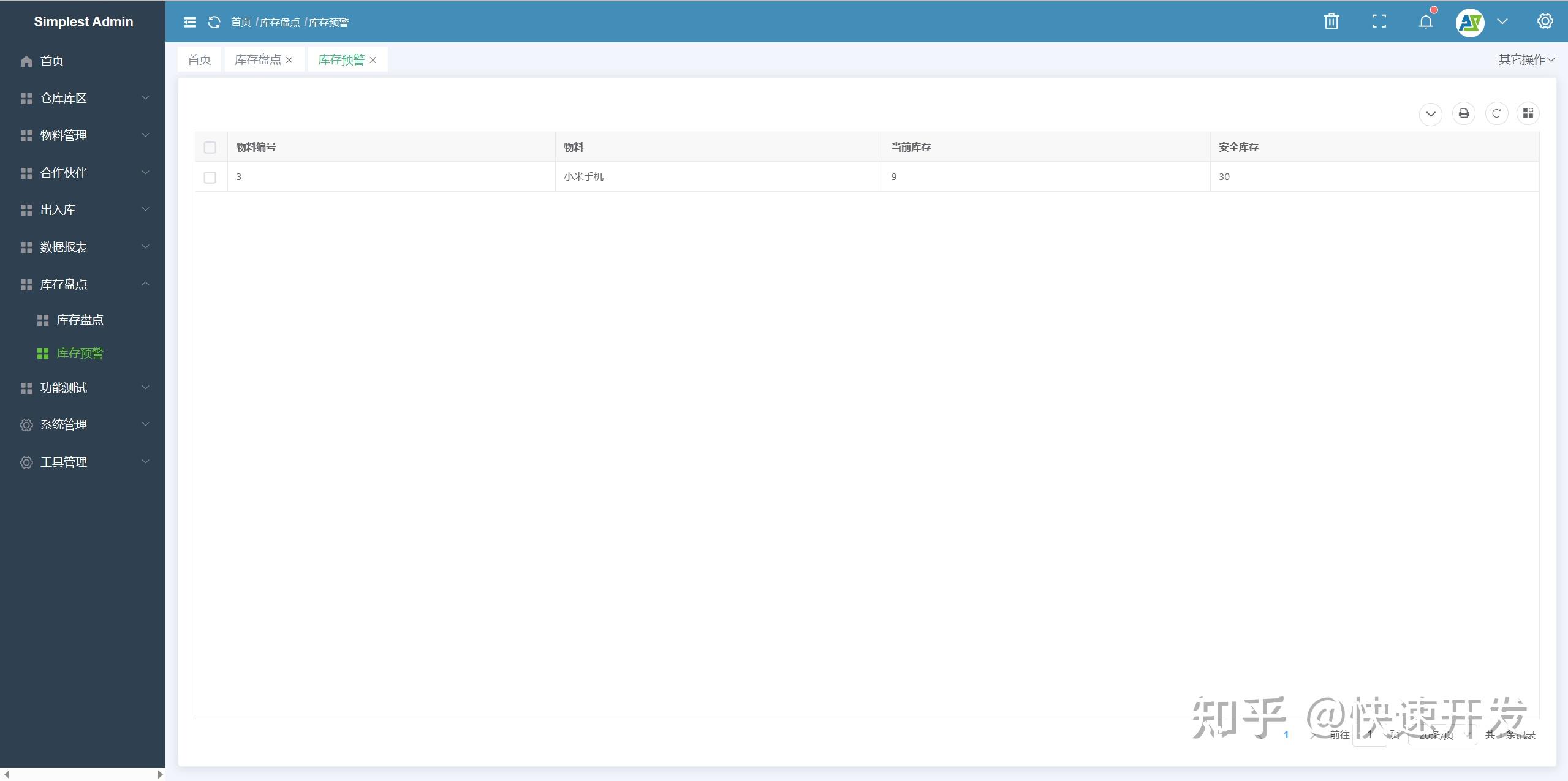Expand the 物料管理 sidebar menu
Image resolution: width=1568 pixels, height=781 pixels.
[83, 135]
